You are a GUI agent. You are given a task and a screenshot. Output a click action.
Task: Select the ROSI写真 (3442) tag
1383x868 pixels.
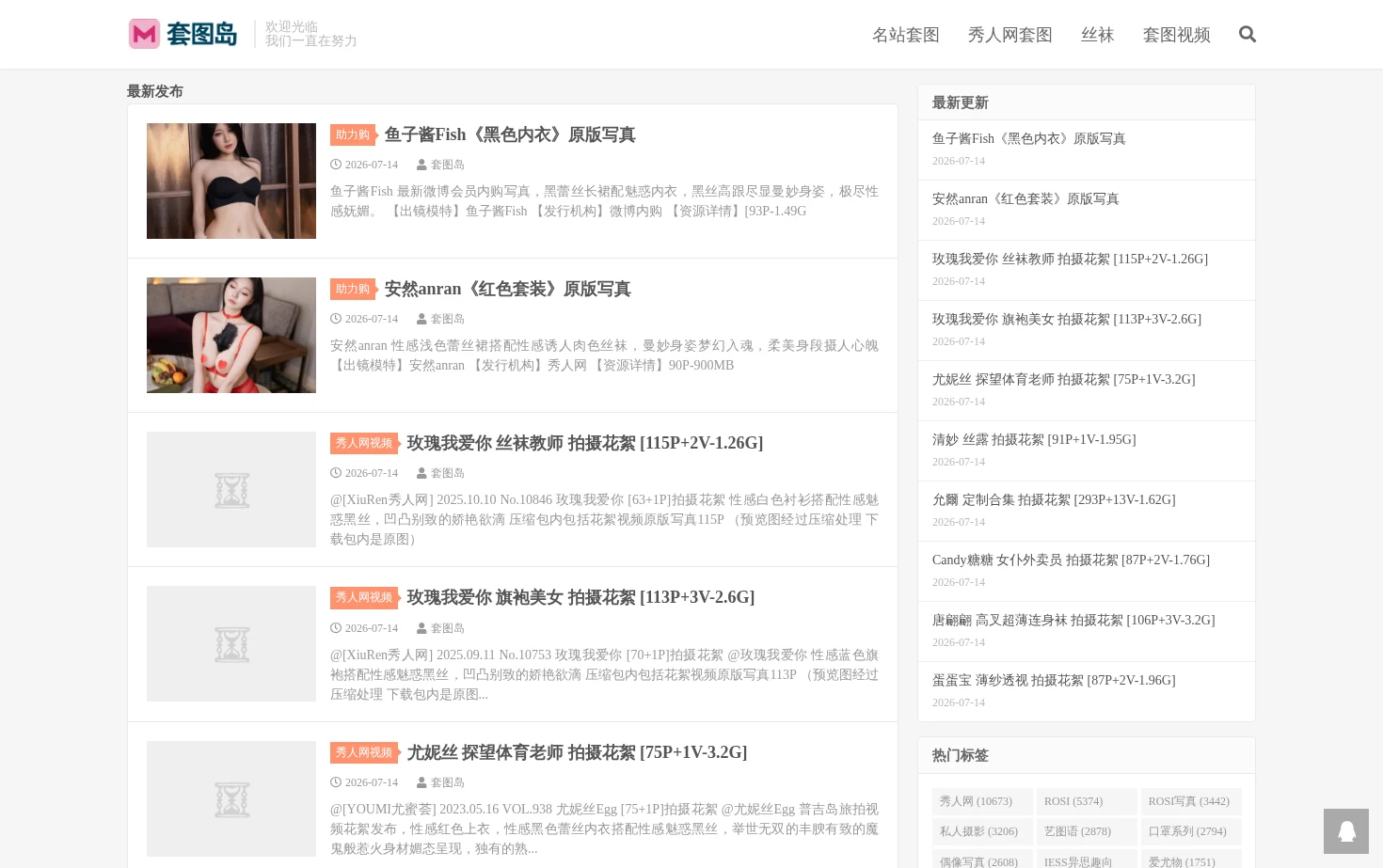tap(1191, 801)
